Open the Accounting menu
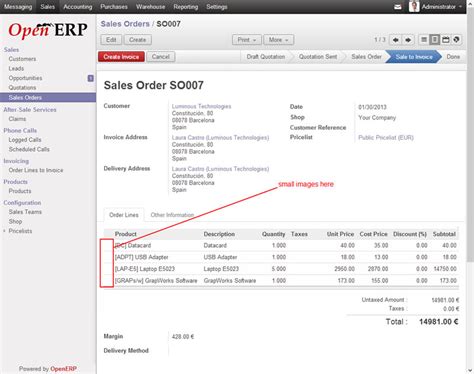 pos(78,7)
